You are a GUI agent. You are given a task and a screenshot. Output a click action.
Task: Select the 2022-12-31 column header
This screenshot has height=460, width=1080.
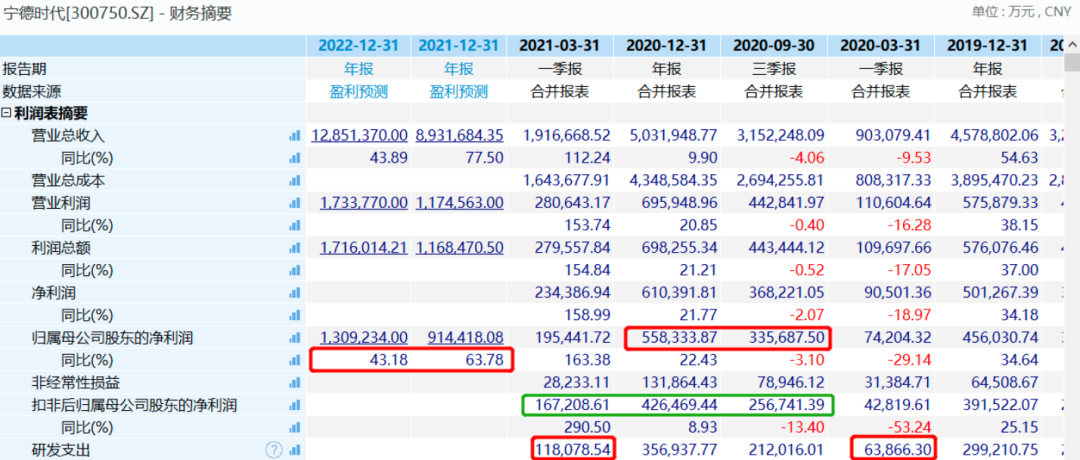358,46
